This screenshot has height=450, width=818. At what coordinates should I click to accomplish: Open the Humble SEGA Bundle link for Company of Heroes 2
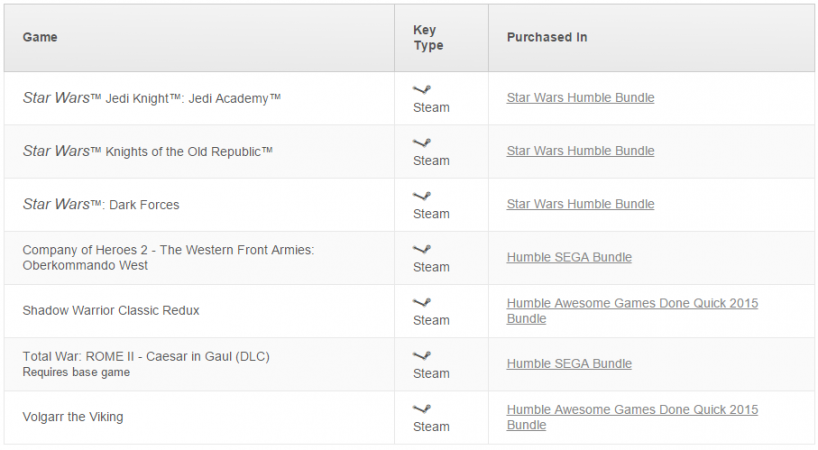pyautogui.click(x=569, y=258)
